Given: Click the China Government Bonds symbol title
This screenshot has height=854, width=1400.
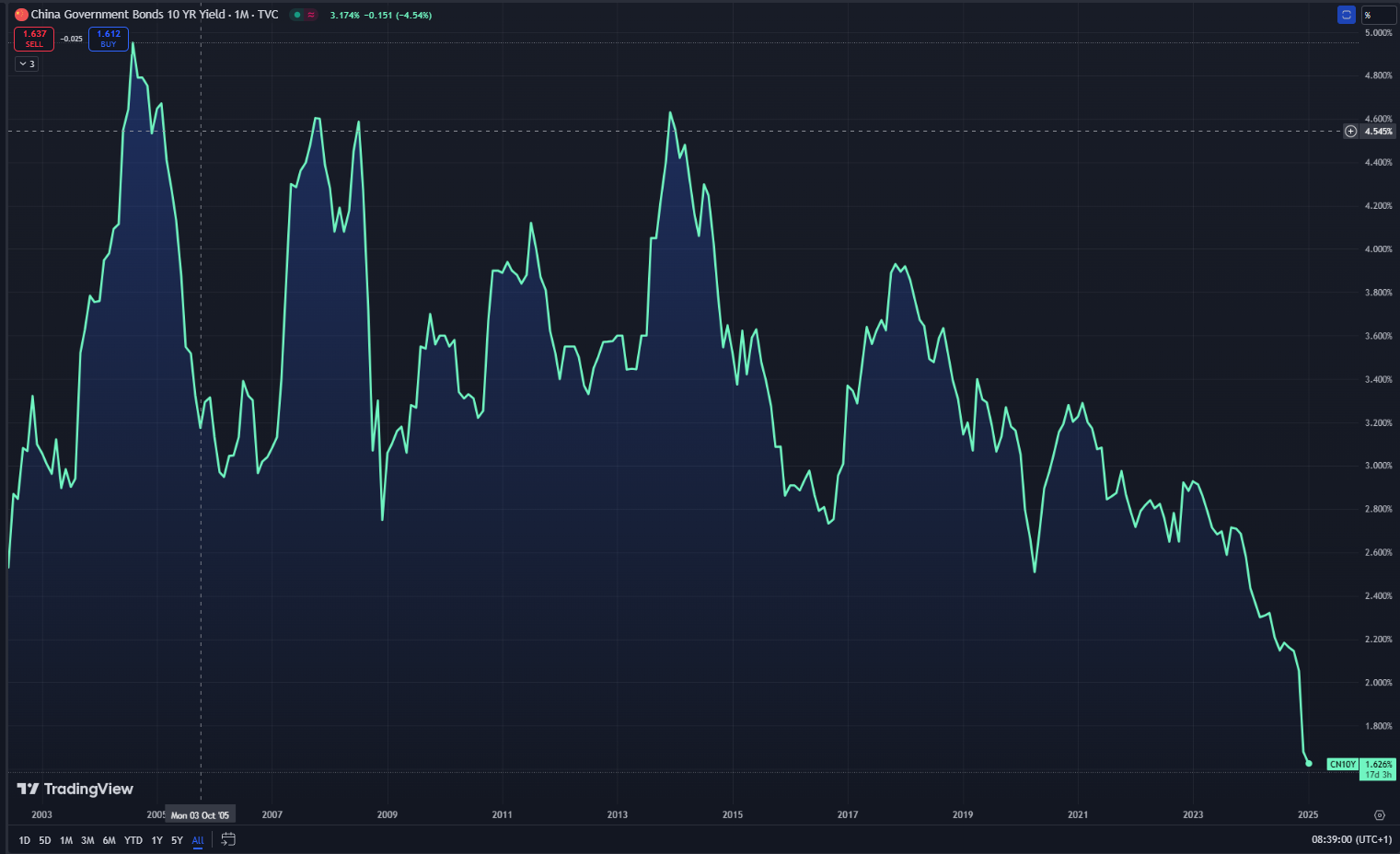Looking at the screenshot, I should pos(155,15).
